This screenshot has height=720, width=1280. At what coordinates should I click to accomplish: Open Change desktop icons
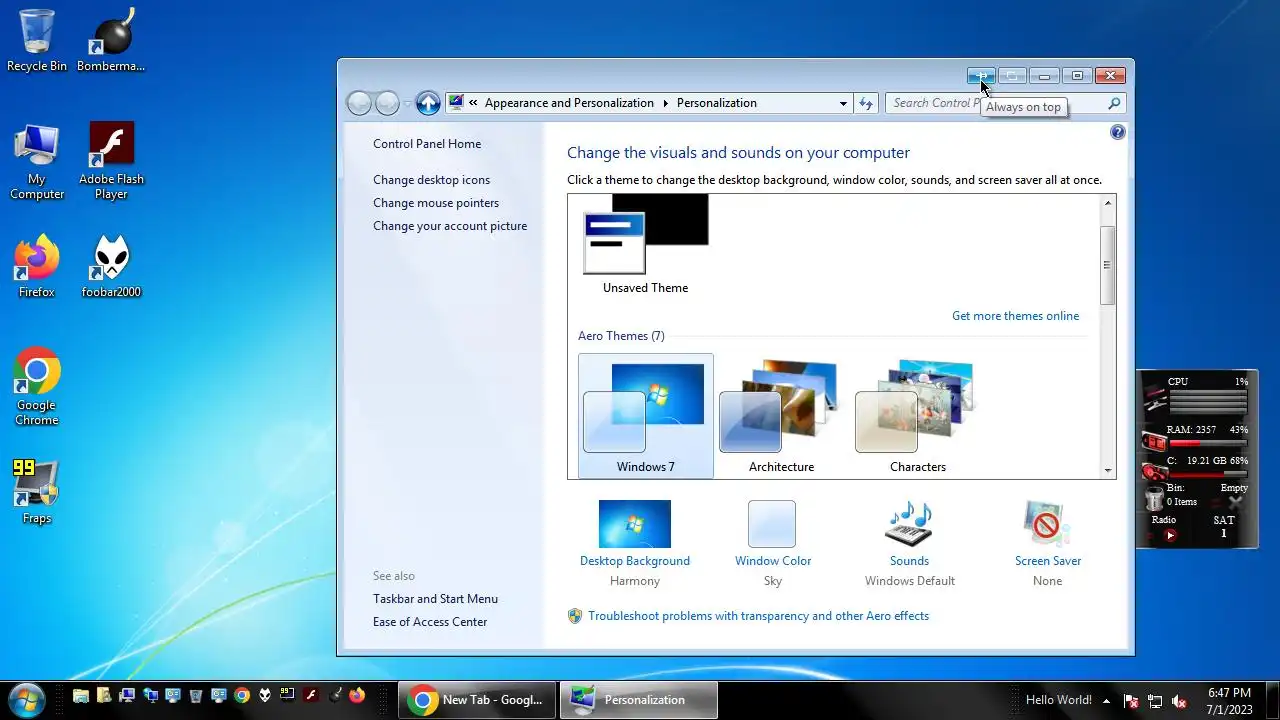click(x=432, y=180)
